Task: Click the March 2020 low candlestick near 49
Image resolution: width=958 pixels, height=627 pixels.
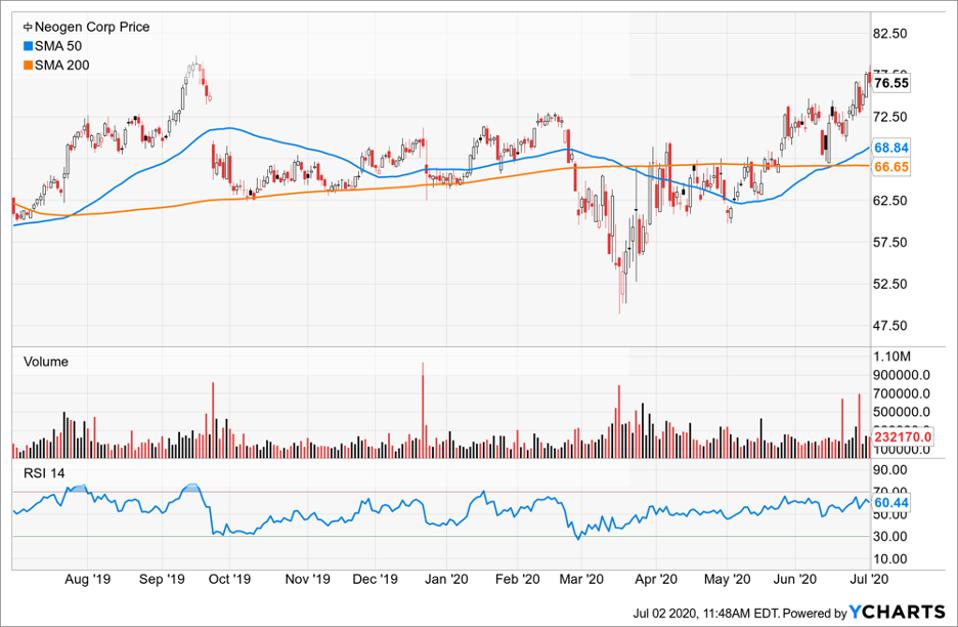Action: [620, 285]
